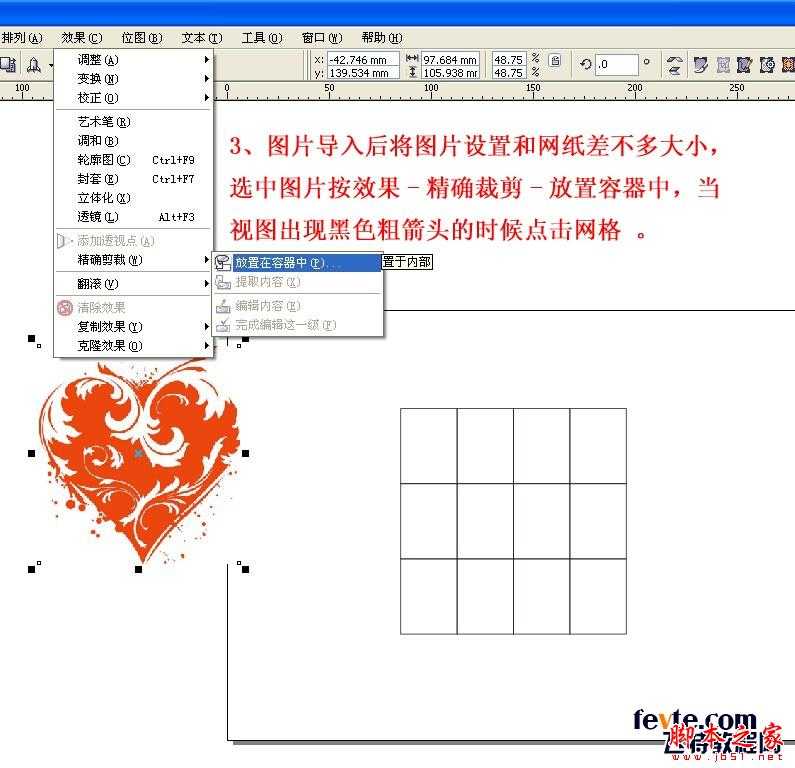This screenshot has height=768, width=795.
Task: Click the rotation angle field
Action: tap(617, 65)
